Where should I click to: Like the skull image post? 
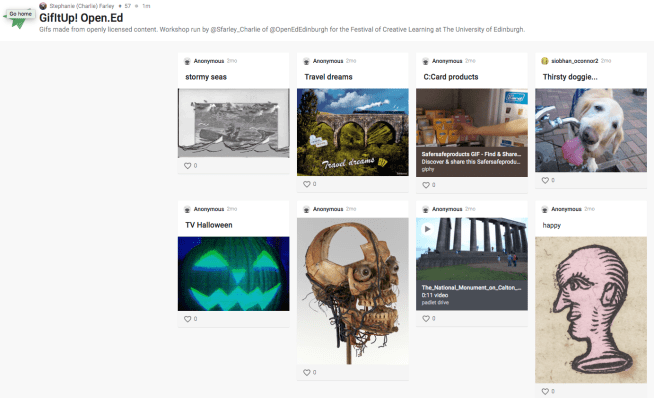[307, 372]
